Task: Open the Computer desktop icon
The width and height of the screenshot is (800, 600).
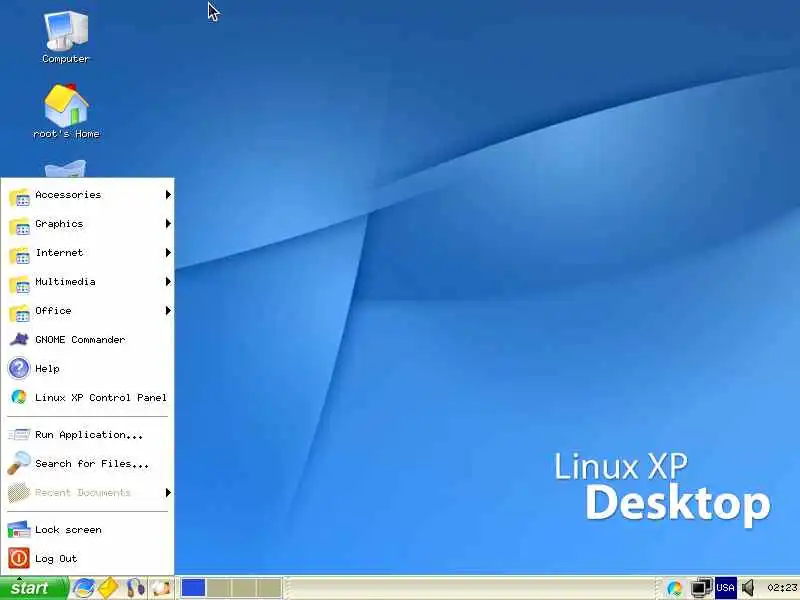Action: coord(65,38)
